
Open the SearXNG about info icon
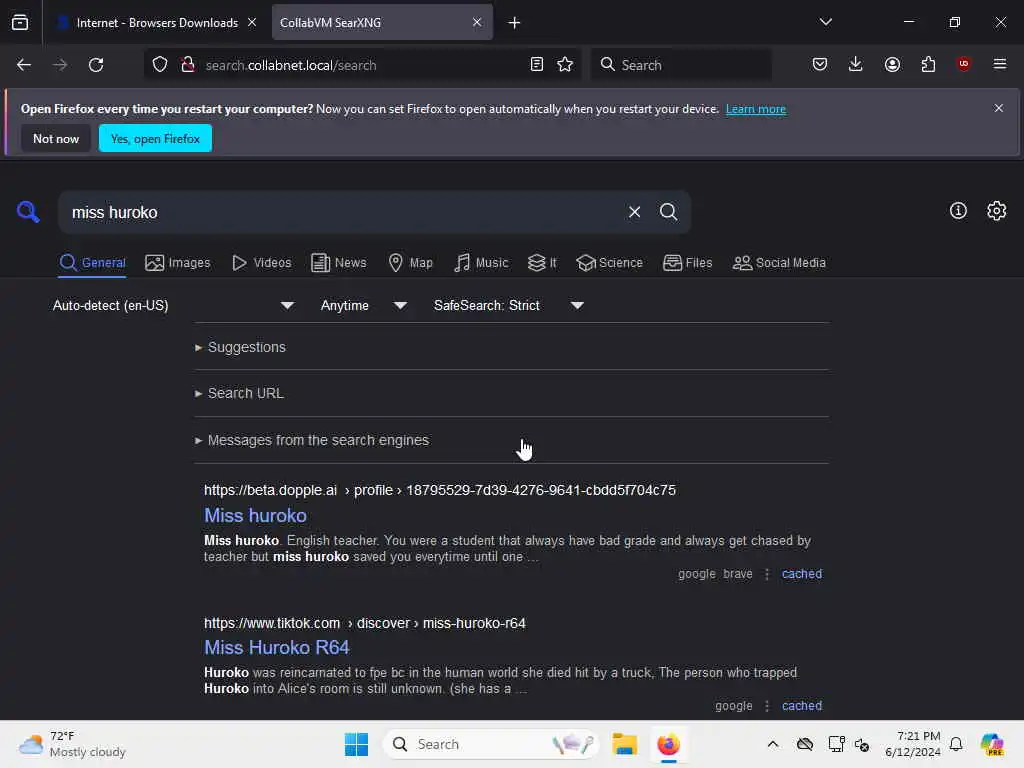coord(958,210)
